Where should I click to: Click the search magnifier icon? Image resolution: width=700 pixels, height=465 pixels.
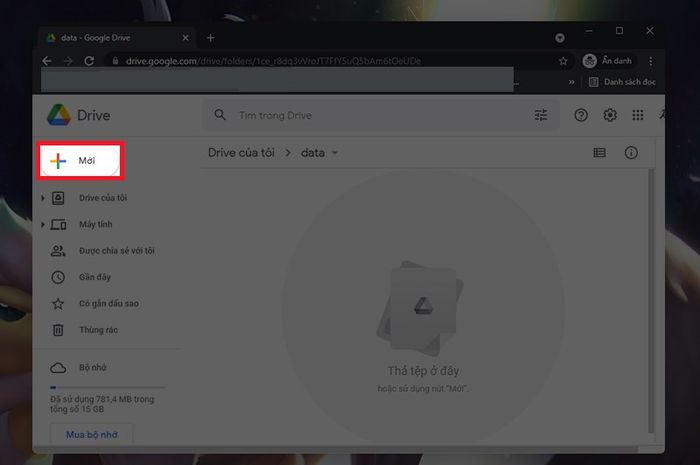[x=220, y=115]
